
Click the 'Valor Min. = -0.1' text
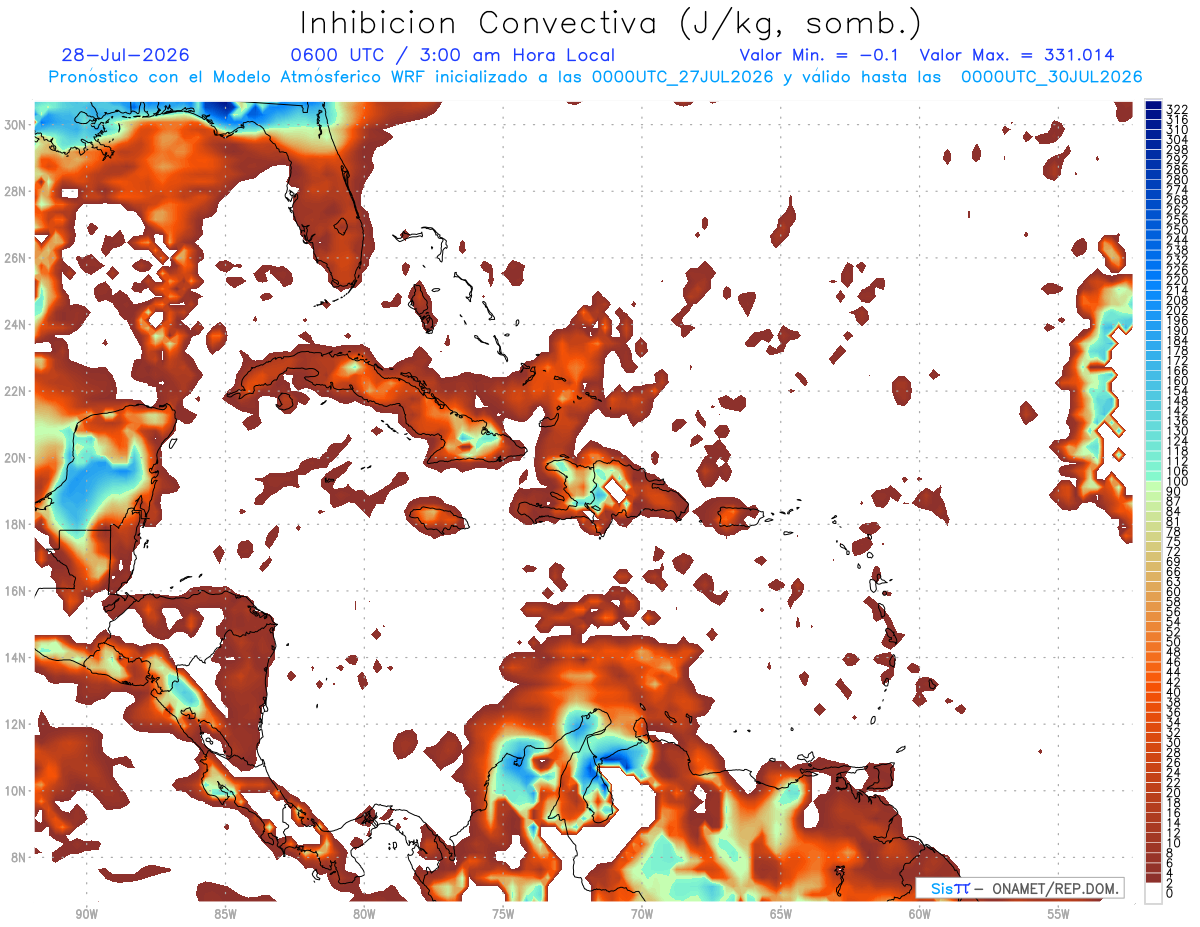point(820,55)
